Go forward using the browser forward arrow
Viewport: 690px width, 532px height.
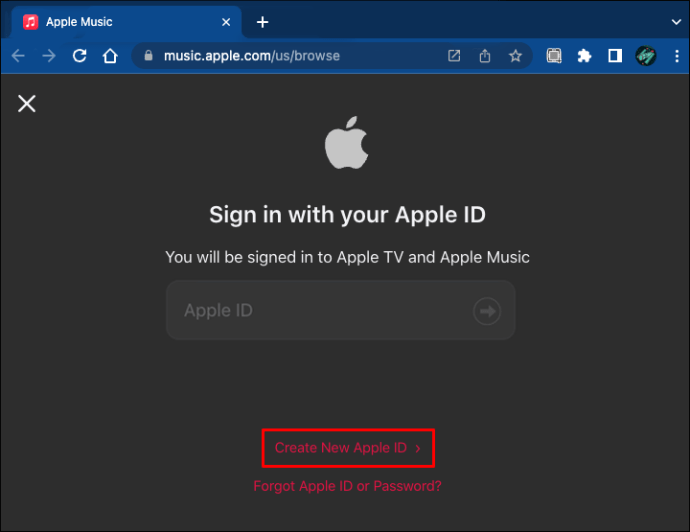(49, 56)
